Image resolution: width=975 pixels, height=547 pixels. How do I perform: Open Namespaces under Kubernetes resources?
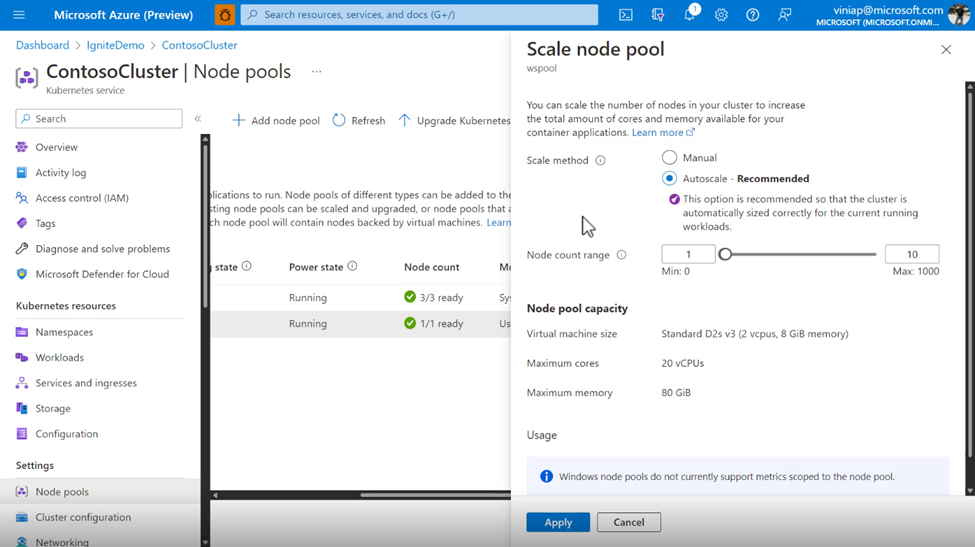tap(63, 332)
